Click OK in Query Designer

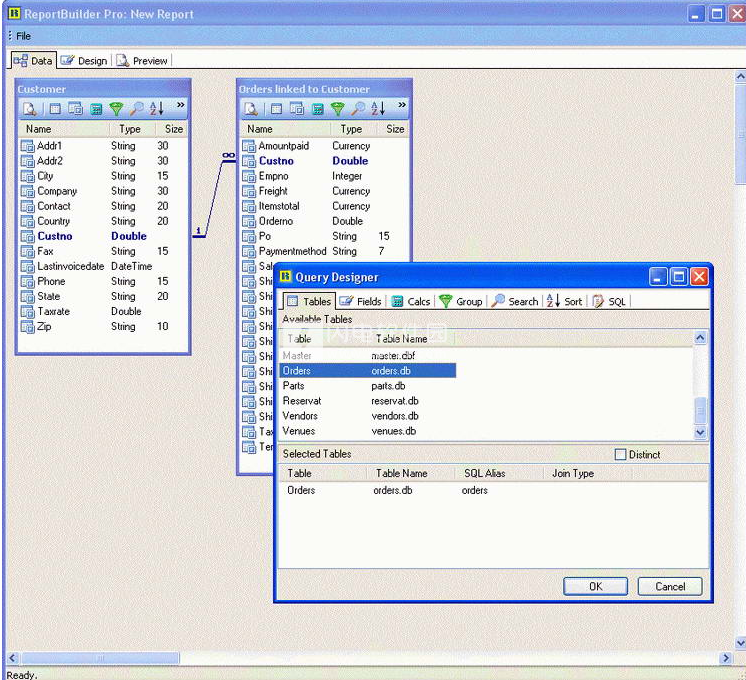point(595,587)
